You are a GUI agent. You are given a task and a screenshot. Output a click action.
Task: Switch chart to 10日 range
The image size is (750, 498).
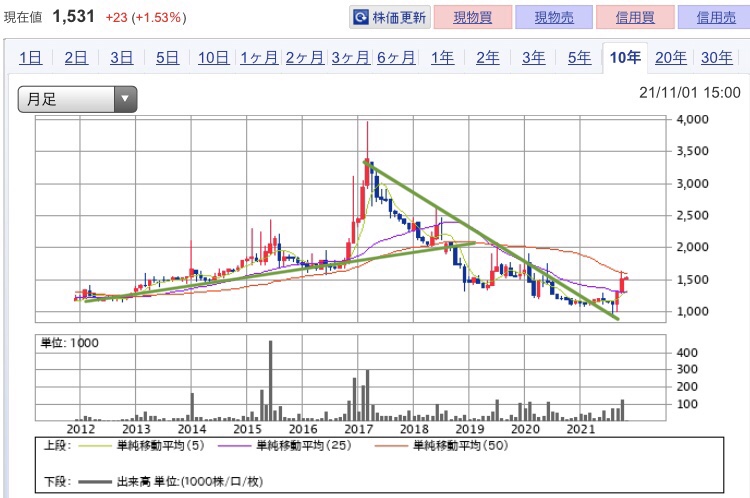pyautogui.click(x=213, y=58)
